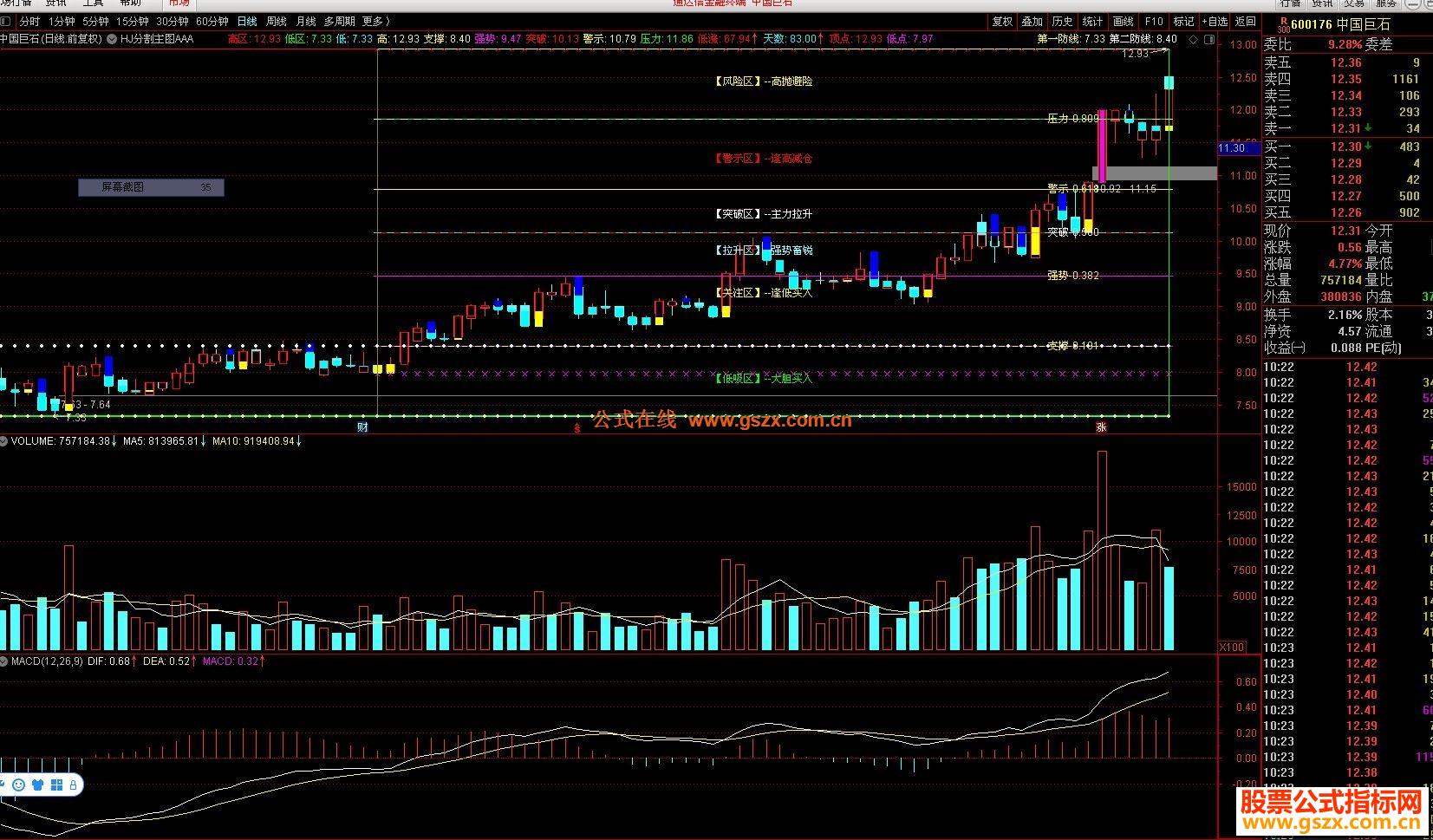Expand the VOLUME indicator dropdown arrow
The width and height of the screenshot is (1433, 840).
coord(4,441)
